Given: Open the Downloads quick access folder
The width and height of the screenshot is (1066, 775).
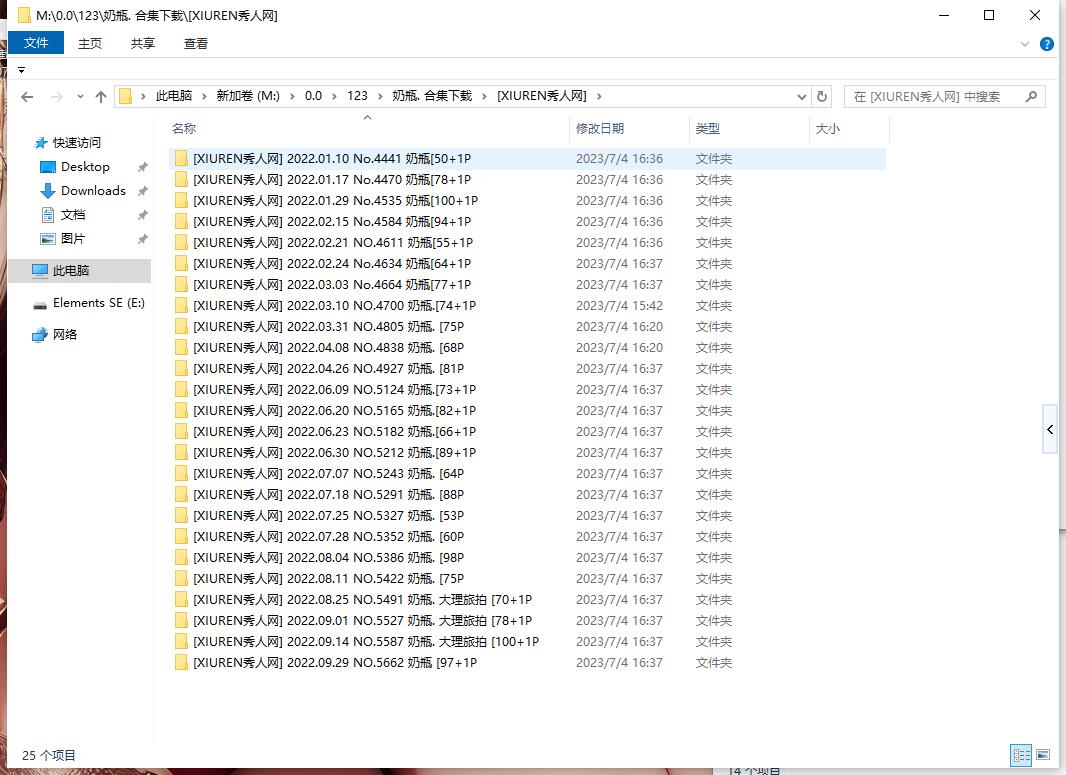Looking at the screenshot, I should tap(92, 191).
